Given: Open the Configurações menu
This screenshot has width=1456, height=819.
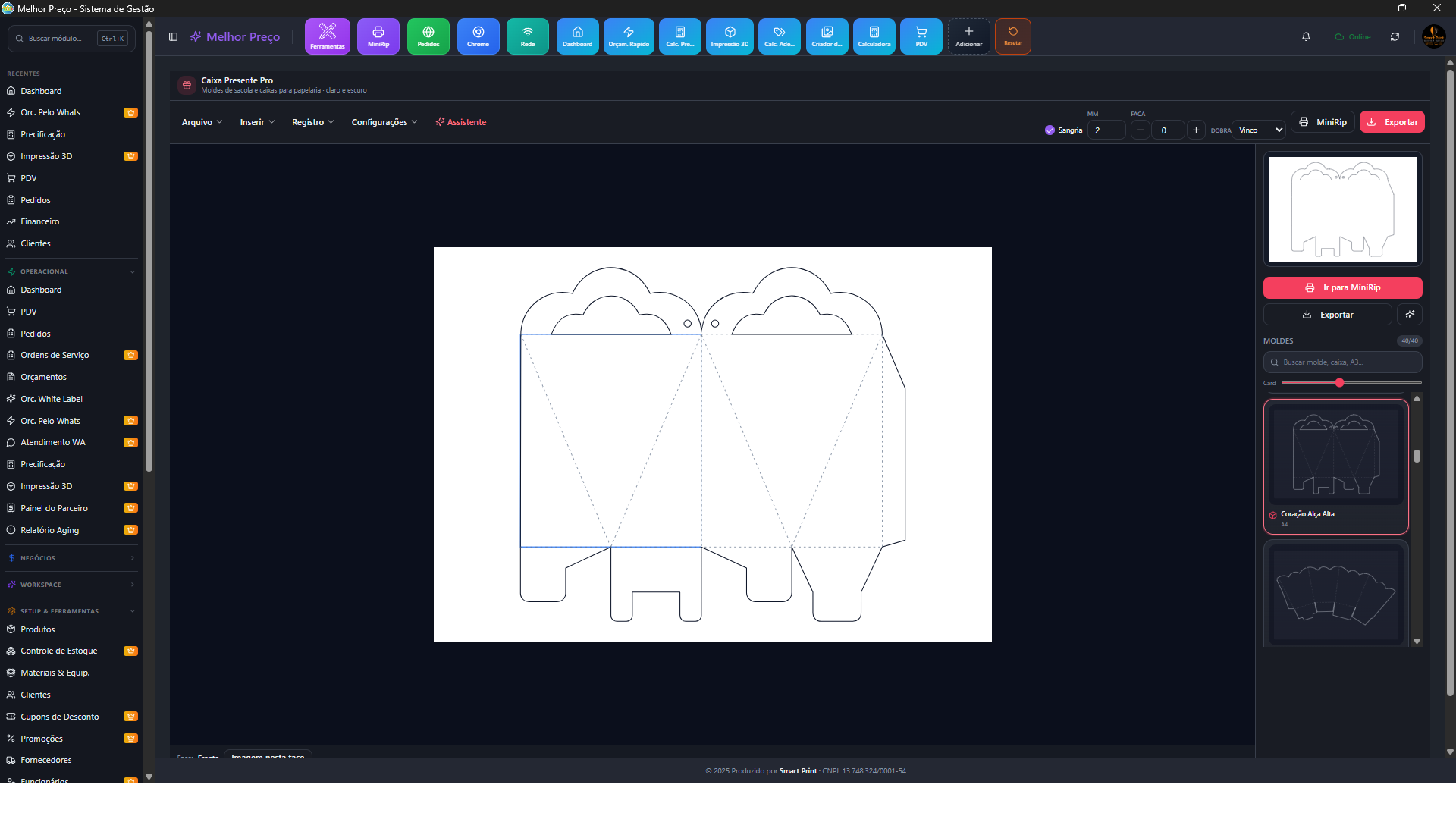Looking at the screenshot, I should pyautogui.click(x=384, y=122).
